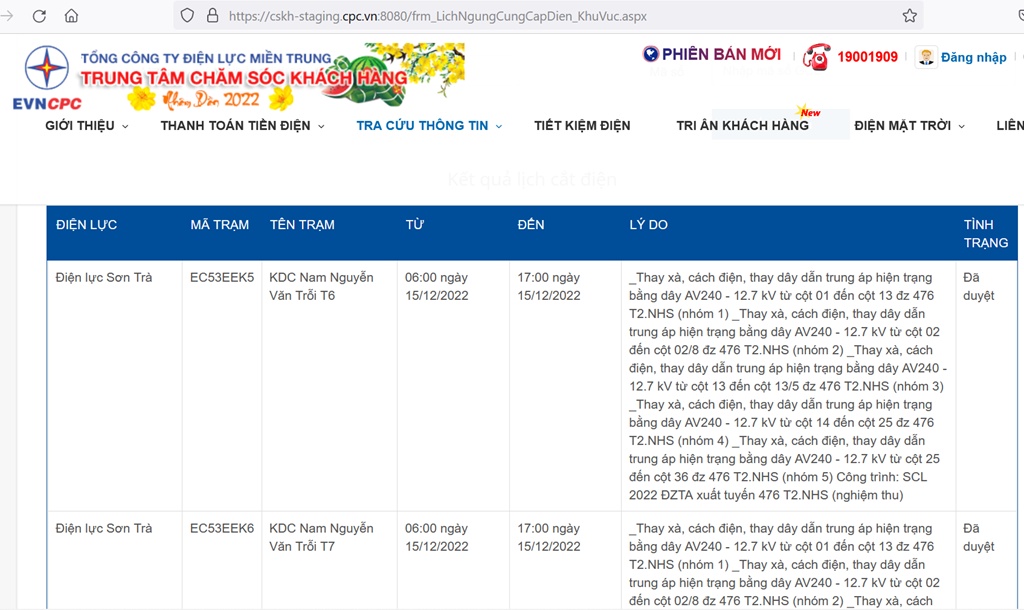Screen dimensions: 1024x610
Task: Click the outage reason text for EC53EEK5
Action: (x=788, y=386)
